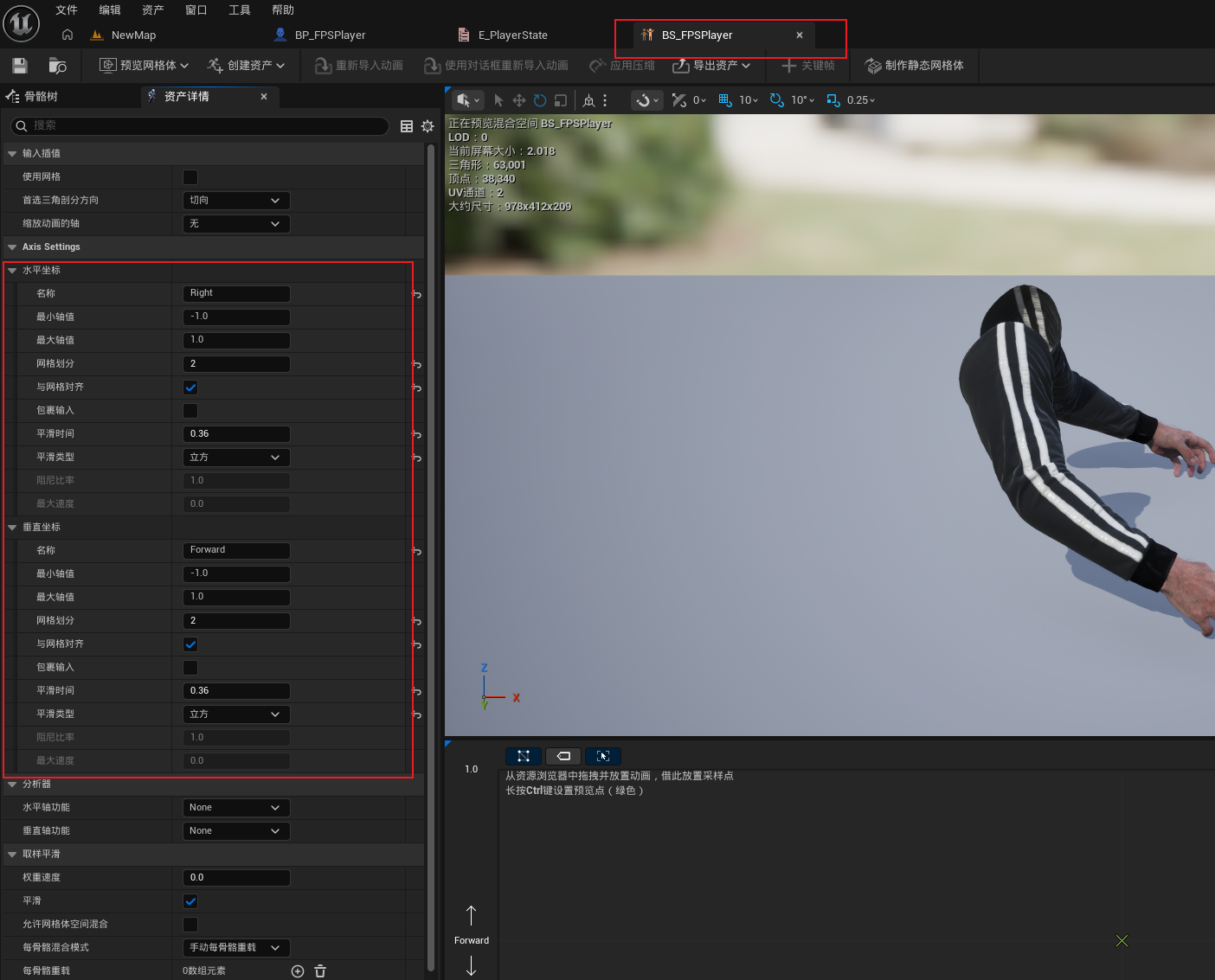Collapse the 垂直坐标 group
Viewport: 1215px width, 980px height.
coord(12,528)
